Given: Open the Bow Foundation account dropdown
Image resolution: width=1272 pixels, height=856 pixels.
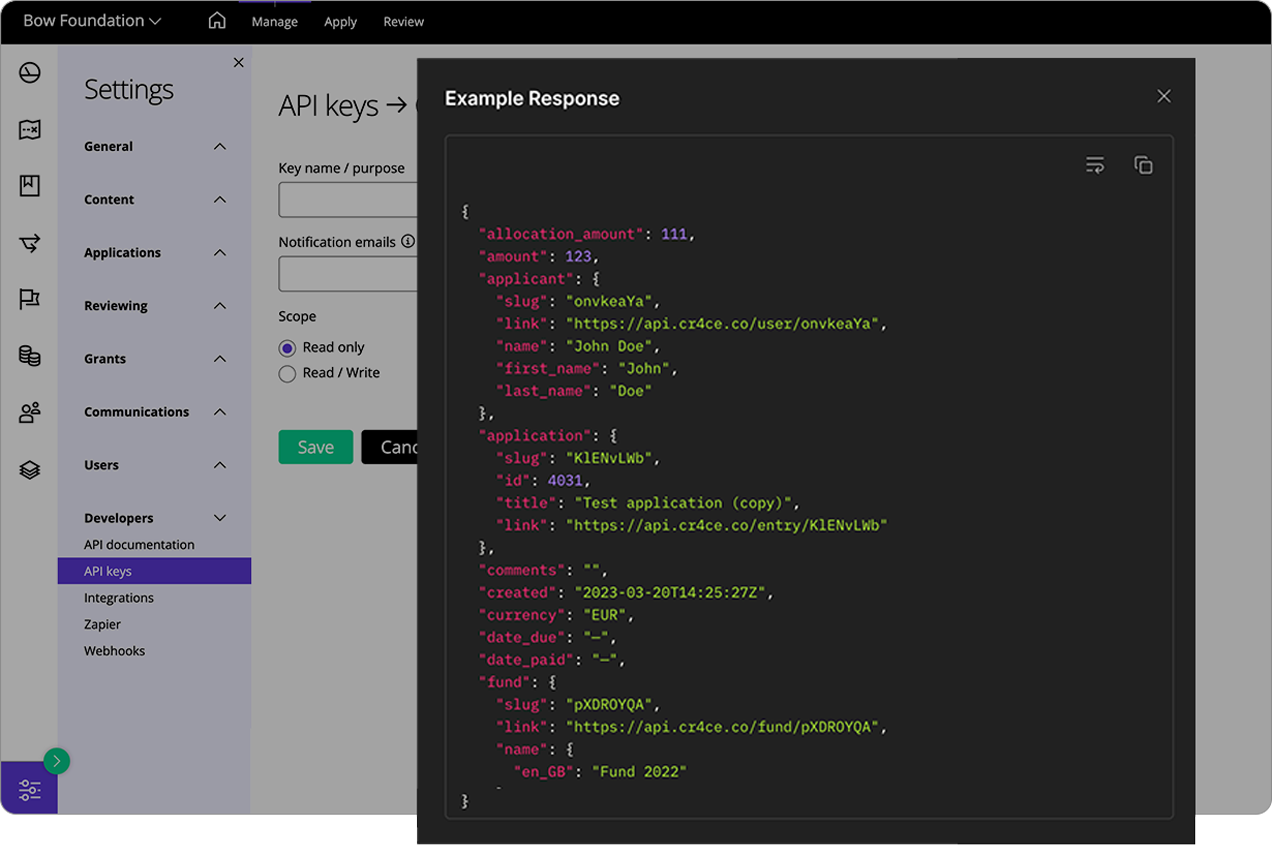Looking at the screenshot, I should pos(92,21).
